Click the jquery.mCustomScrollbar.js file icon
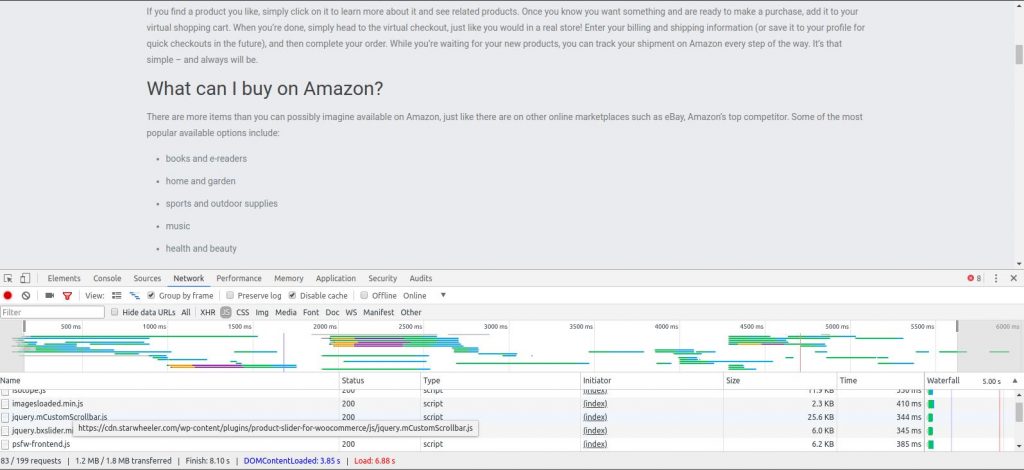The height and width of the screenshot is (470, 1024). pyautogui.click(x=5, y=417)
